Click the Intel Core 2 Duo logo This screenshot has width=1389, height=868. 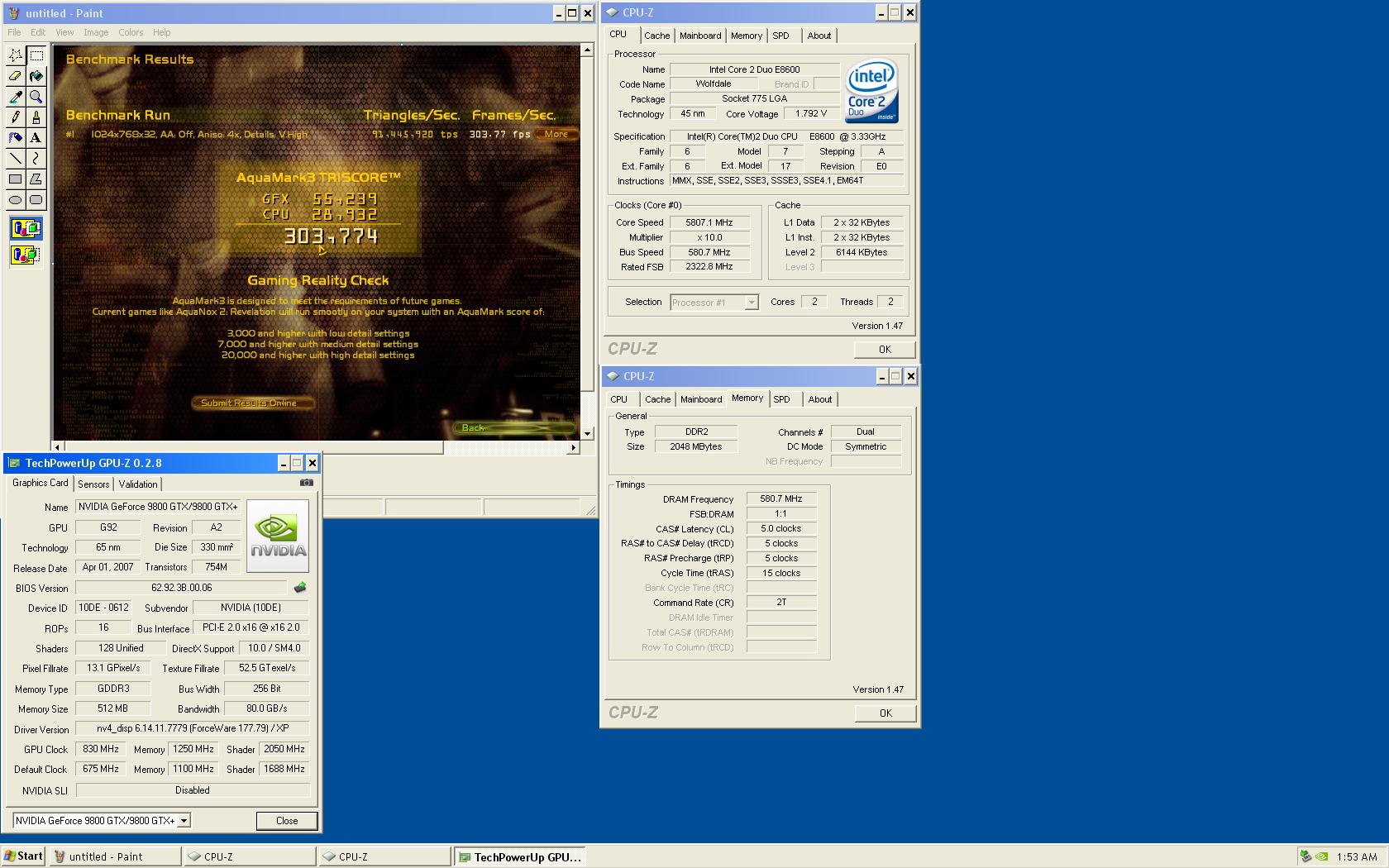pos(871,92)
